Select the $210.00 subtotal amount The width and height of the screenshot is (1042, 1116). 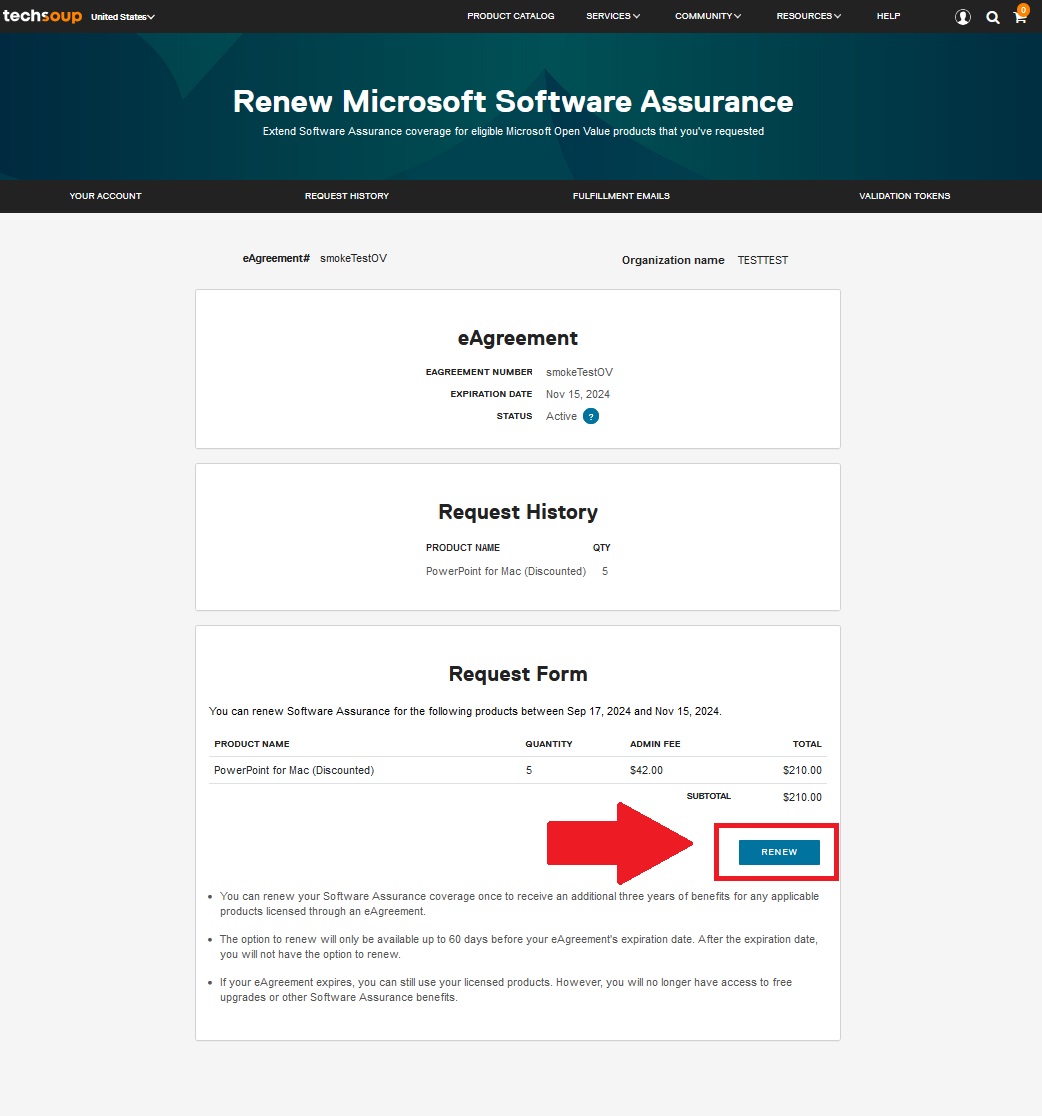coord(802,797)
